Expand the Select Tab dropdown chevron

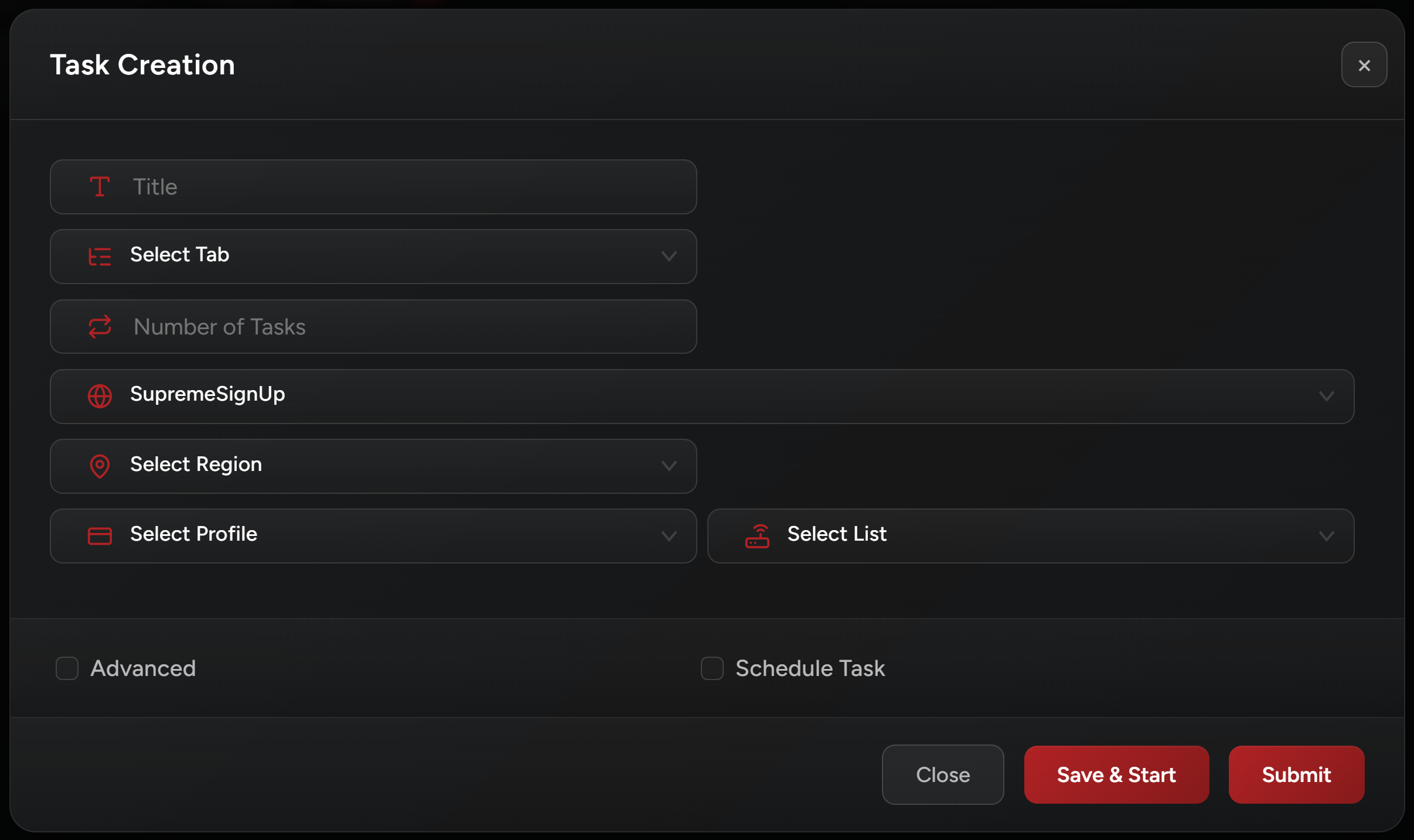point(669,257)
